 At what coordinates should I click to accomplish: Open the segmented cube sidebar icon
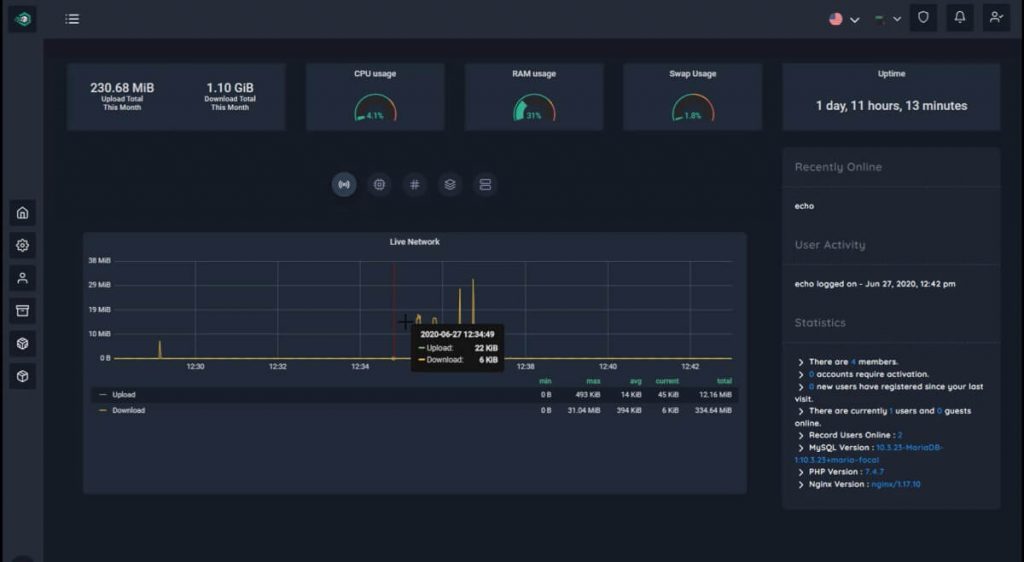coord(22,343)
